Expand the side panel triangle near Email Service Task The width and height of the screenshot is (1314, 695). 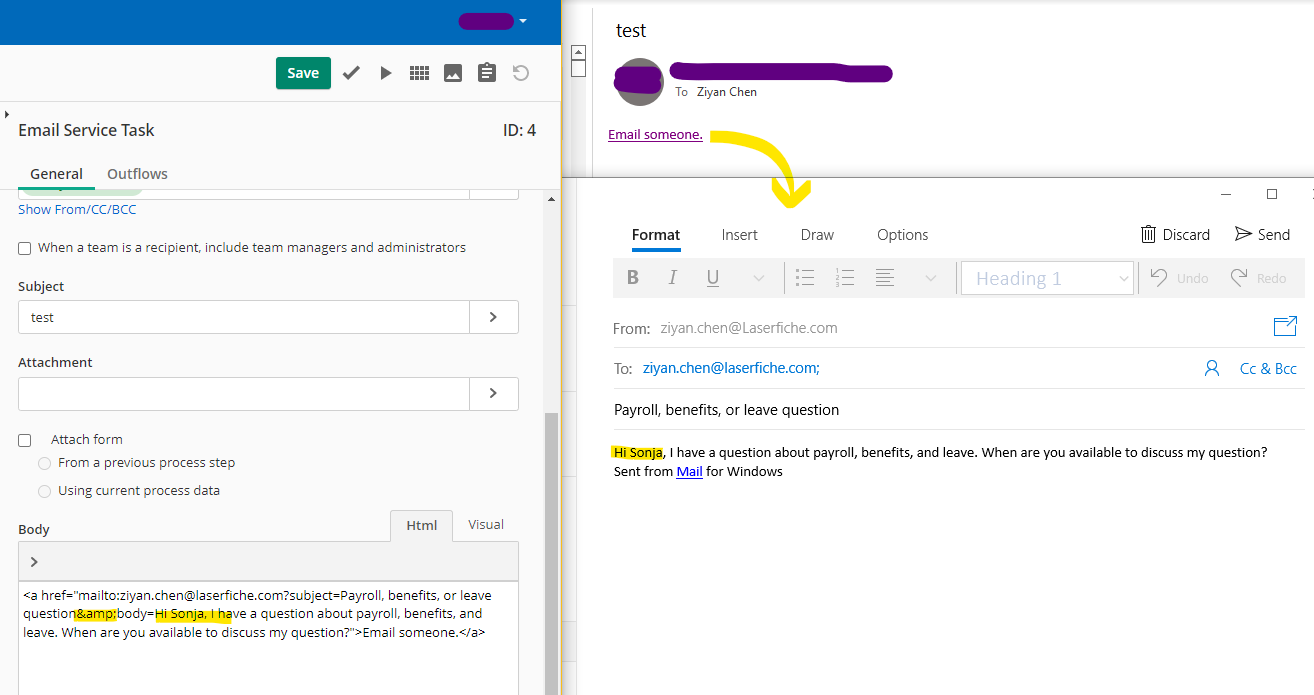tap(7, 115)
